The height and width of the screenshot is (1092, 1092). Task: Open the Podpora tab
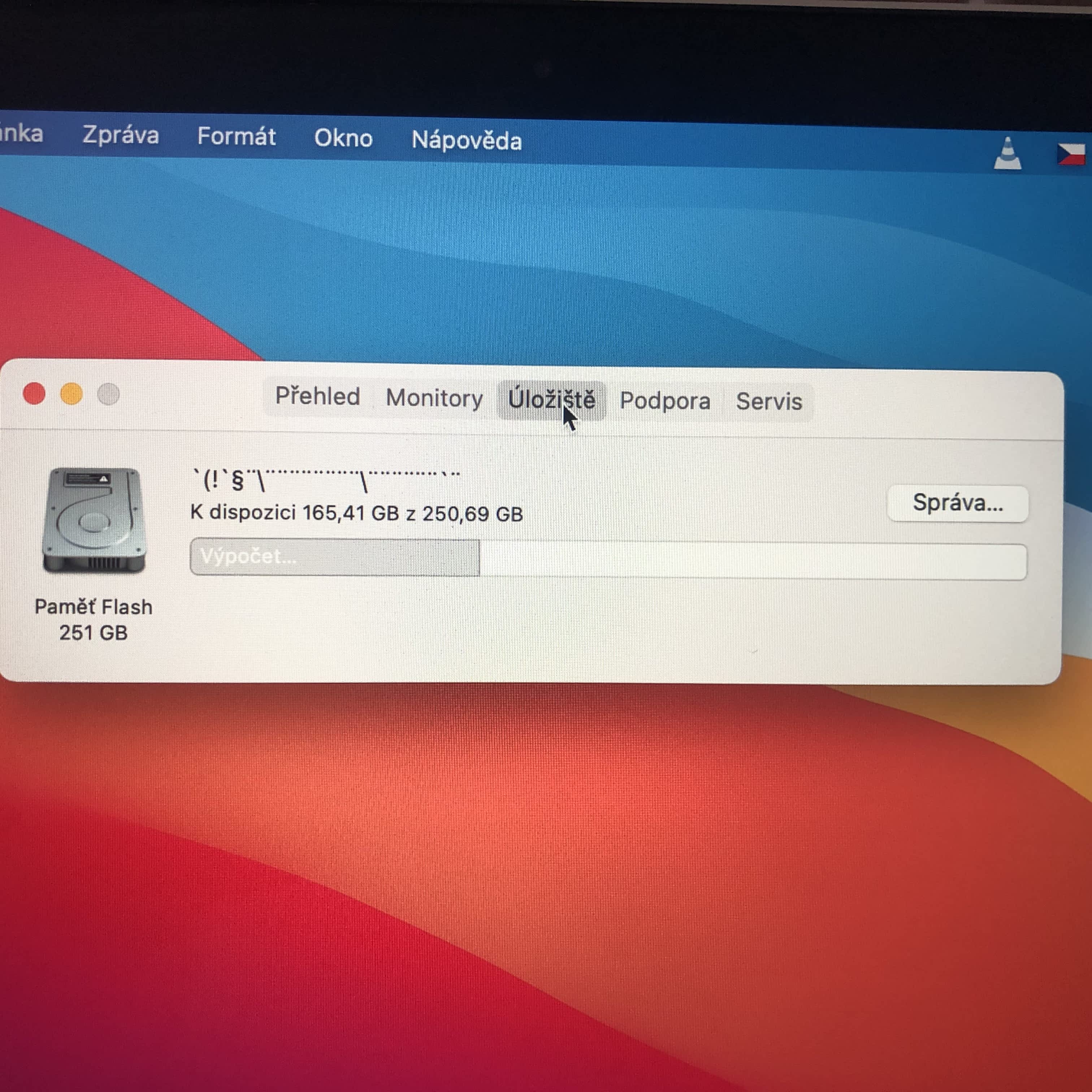coord(665,401)
